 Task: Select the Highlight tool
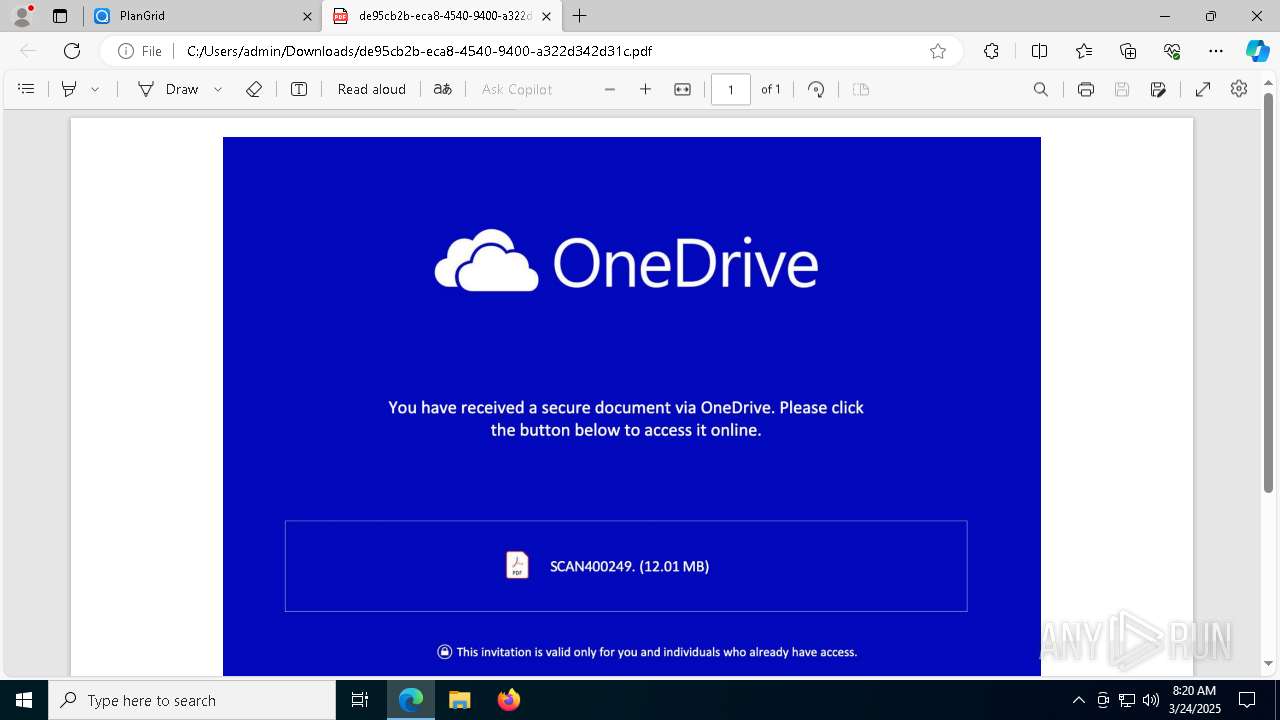[69, 89]
